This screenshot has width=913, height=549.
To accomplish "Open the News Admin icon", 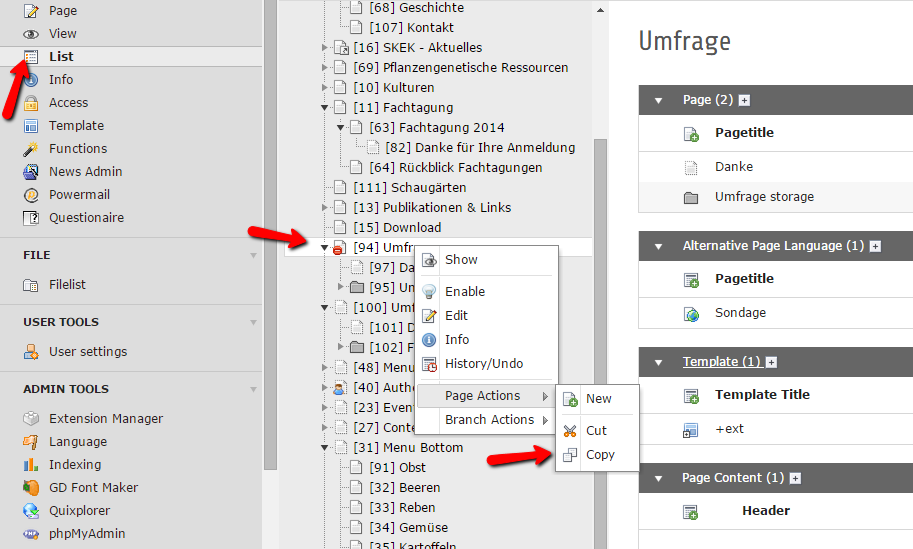I will point(31,172).
